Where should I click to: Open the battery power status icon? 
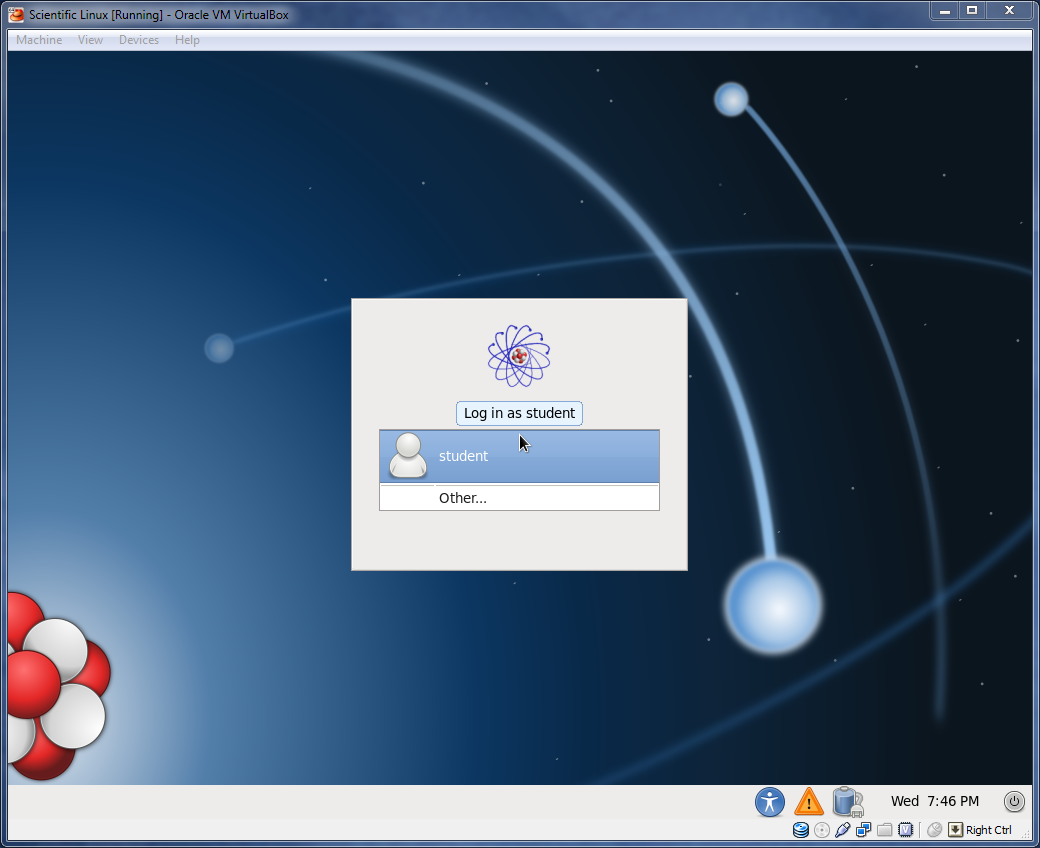(x=848, y=802)
